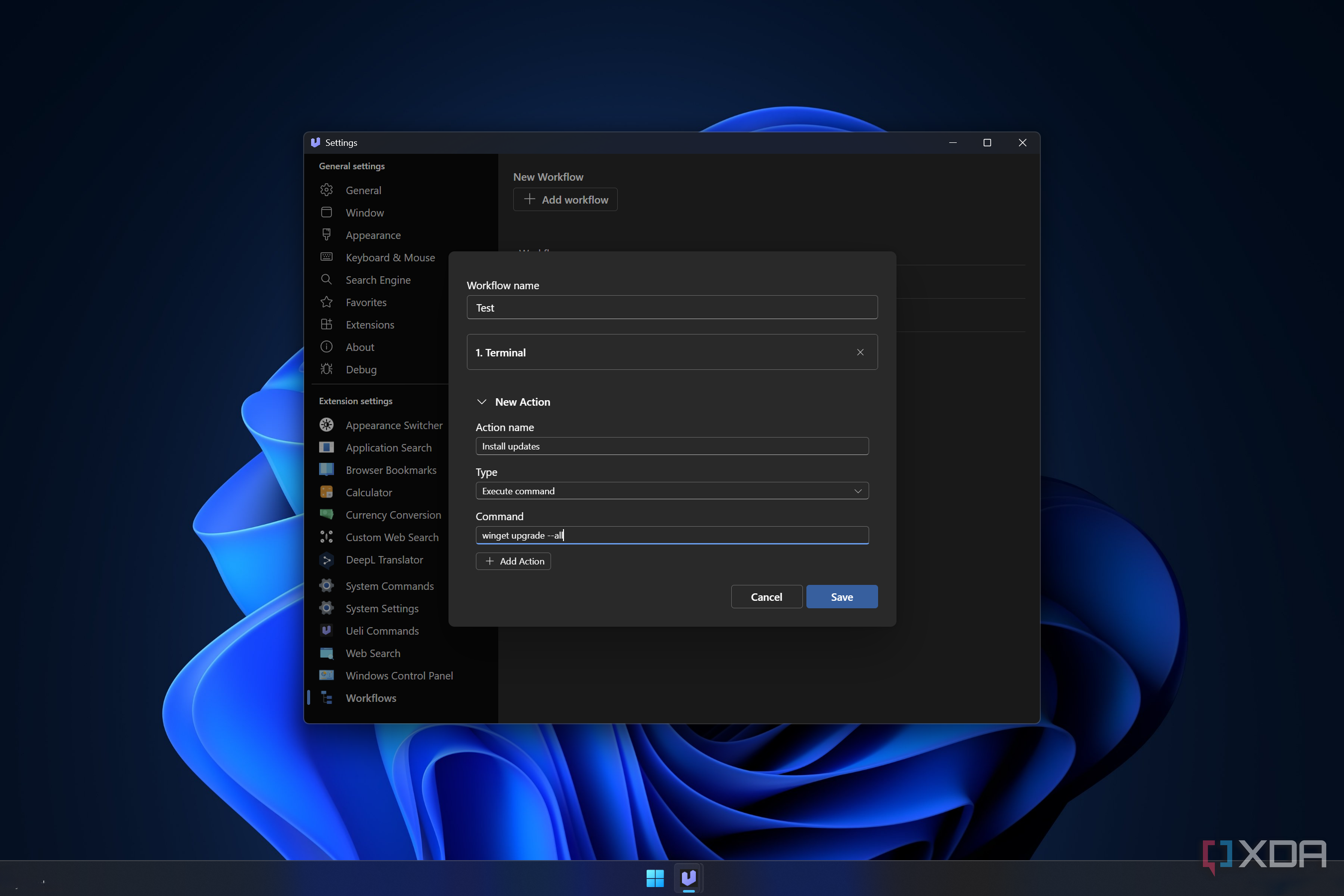Click the Extensions grid icon
The image size is (1344, 896).
(x=326, y=324)
